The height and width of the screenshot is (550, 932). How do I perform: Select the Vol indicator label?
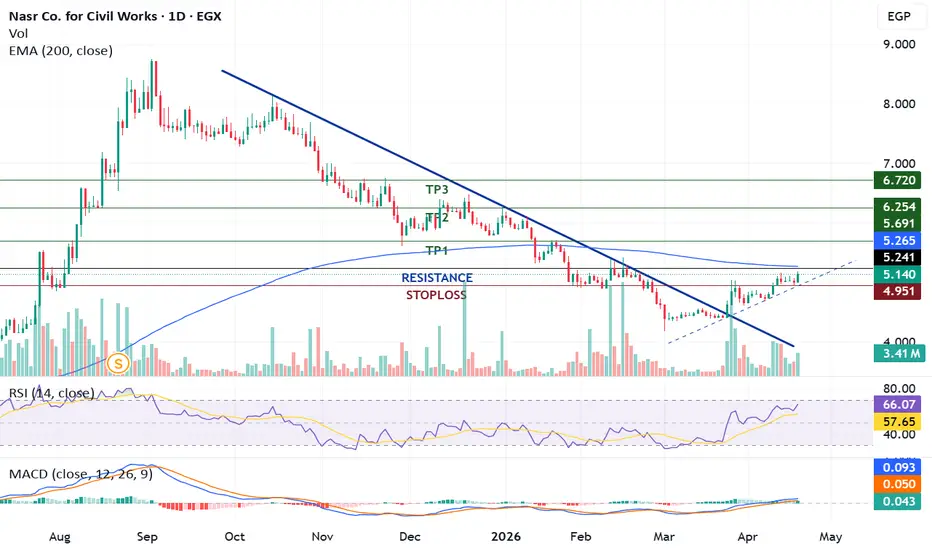[18, 33]
